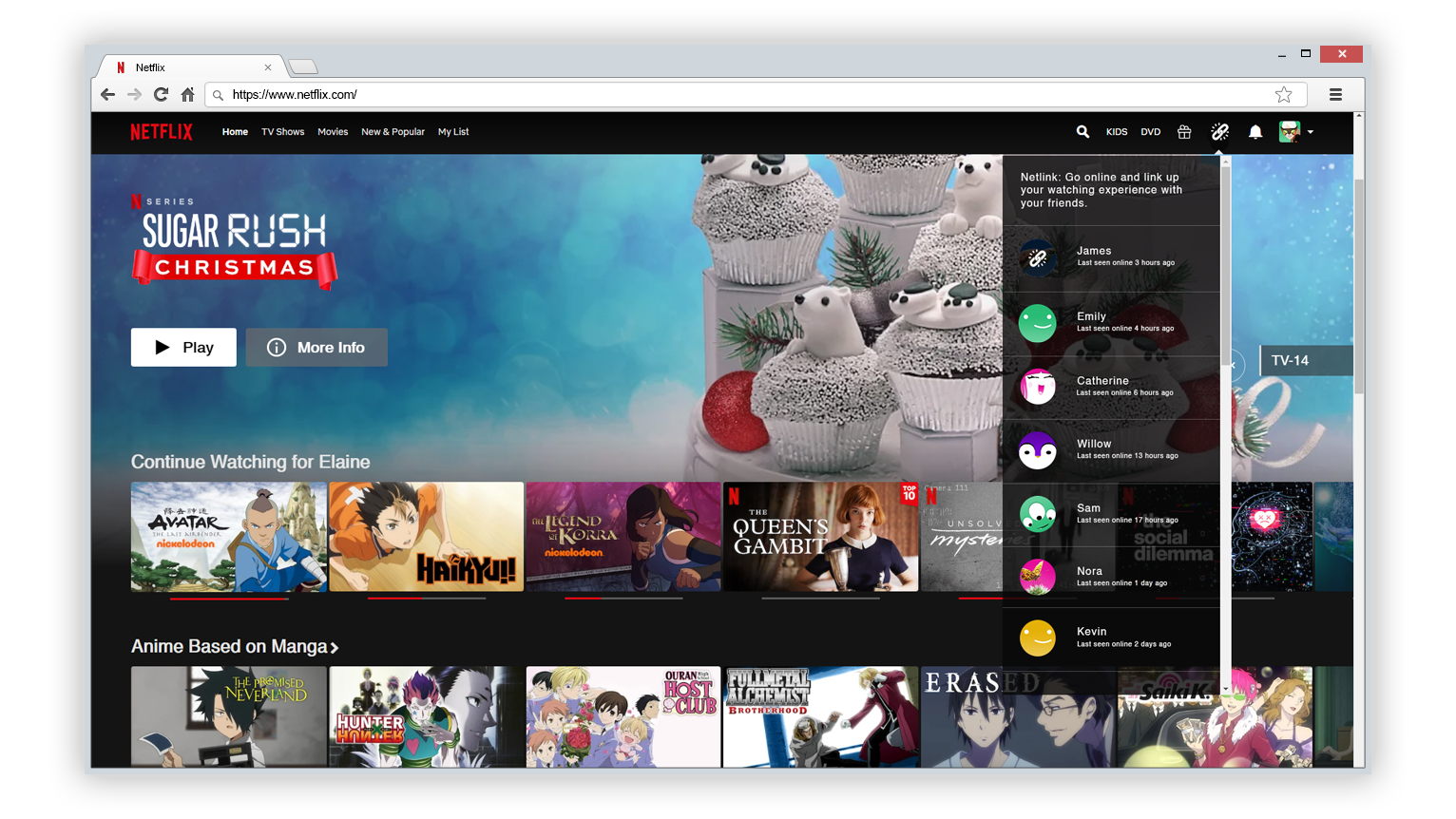The image size is (1456, 819).
Task: Open the browser hamburger menu
Action: tap(1335, 94)
